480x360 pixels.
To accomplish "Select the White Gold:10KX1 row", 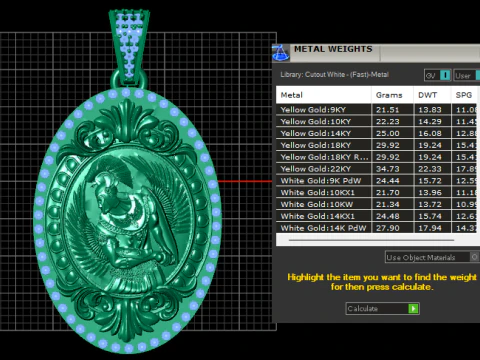I will click(377, 192).
